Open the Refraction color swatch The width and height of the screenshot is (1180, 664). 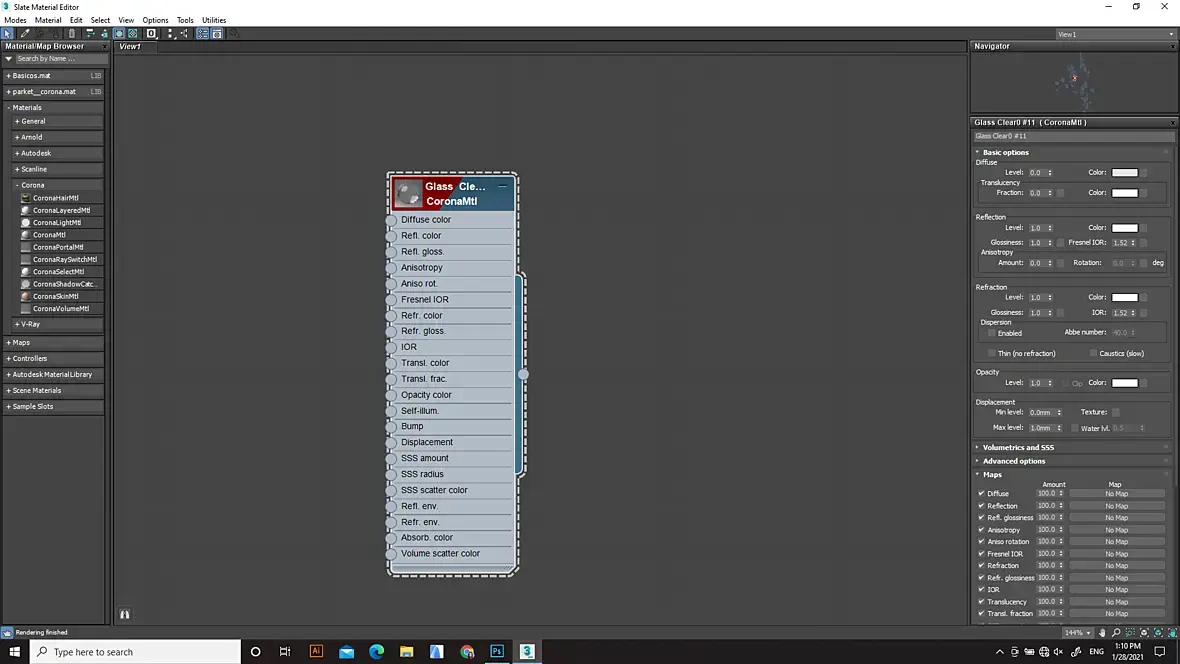coord(1125,297)
